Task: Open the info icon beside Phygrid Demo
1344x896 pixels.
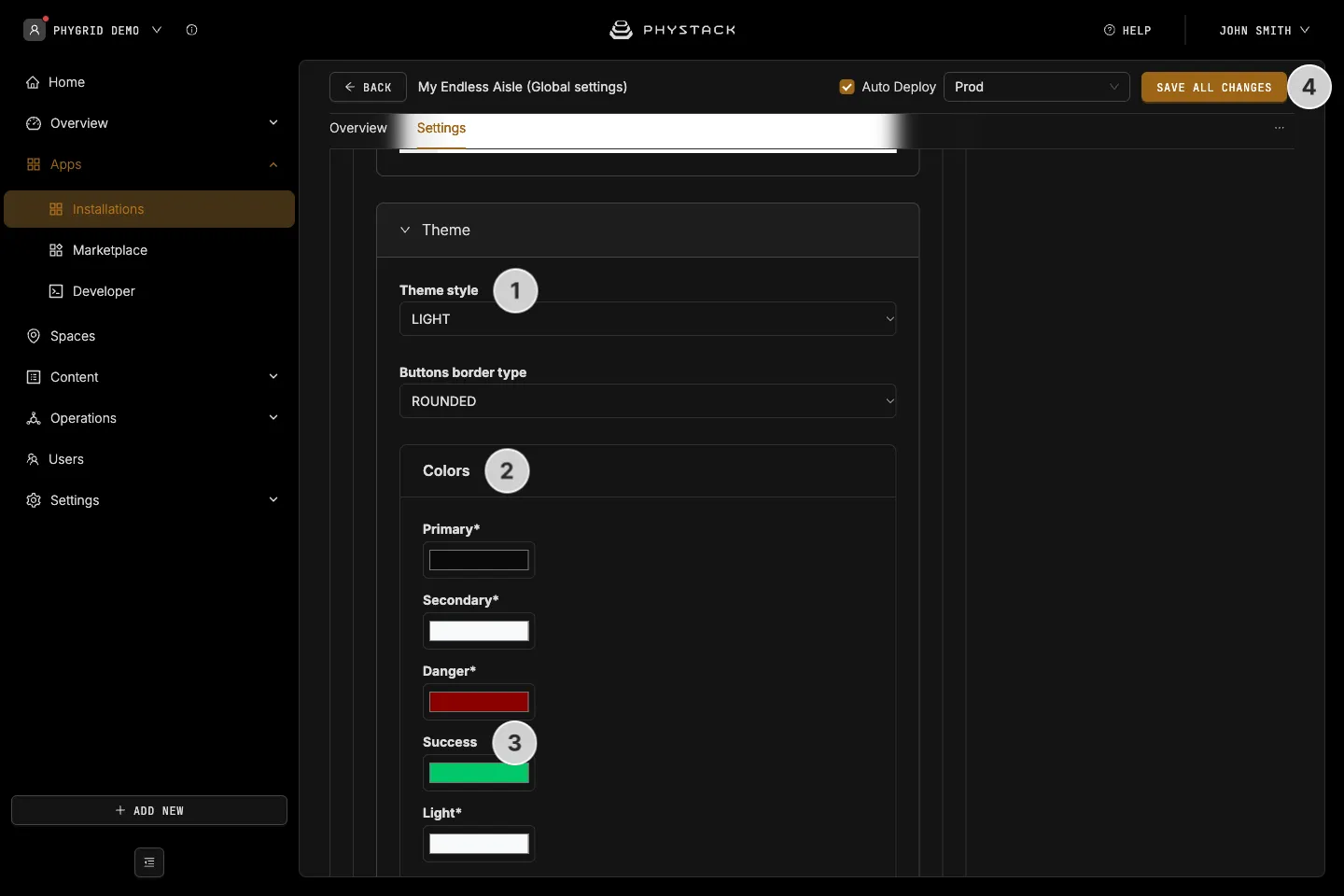Action: point(191,30)
